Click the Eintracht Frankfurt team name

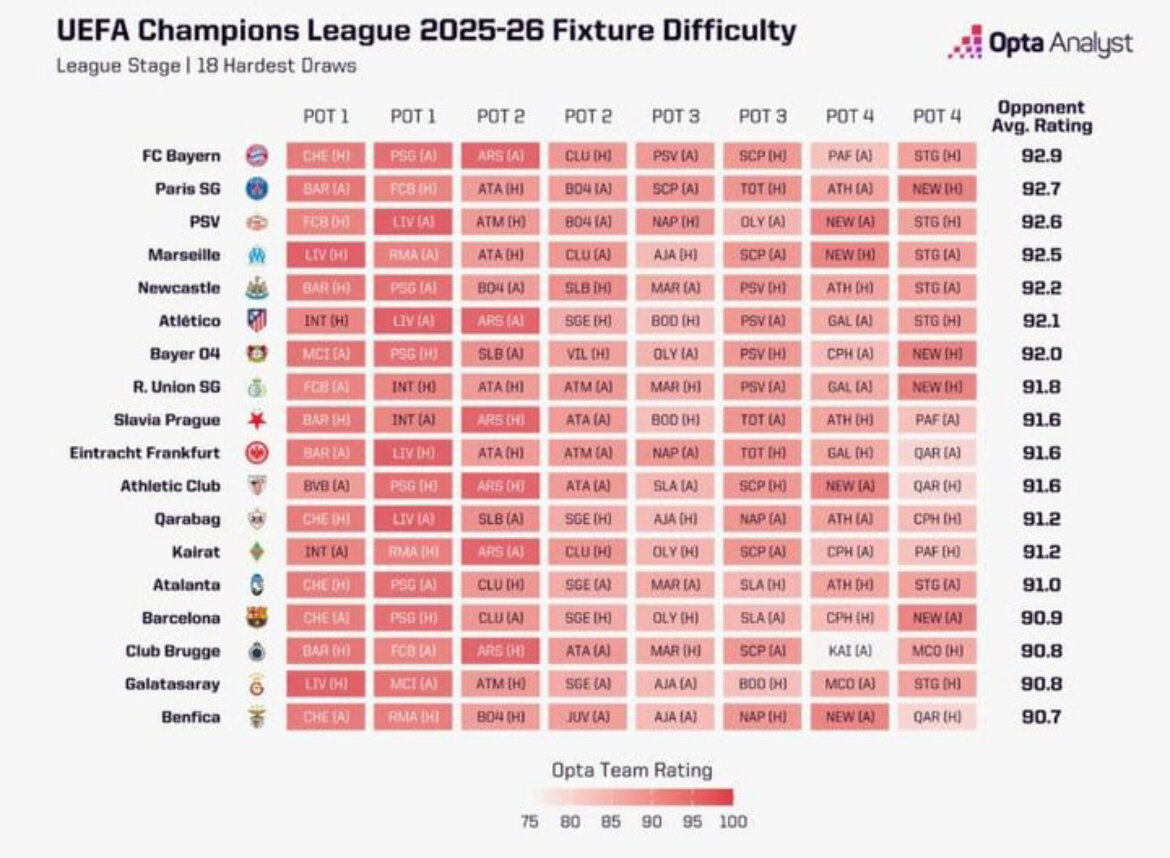pyautogui.click(x=145, y=453)
